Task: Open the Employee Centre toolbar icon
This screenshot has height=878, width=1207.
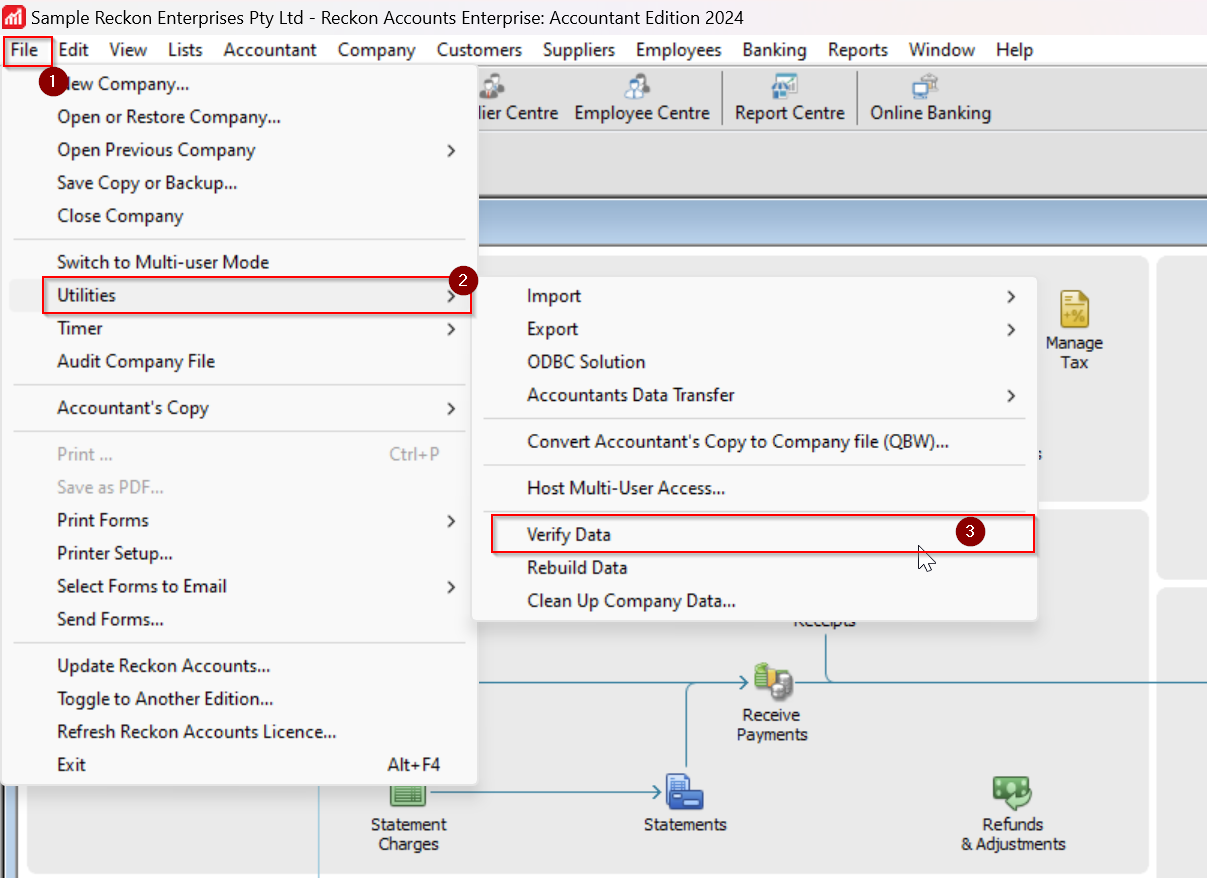Action: pyautogui.click(x=641, y=100)
